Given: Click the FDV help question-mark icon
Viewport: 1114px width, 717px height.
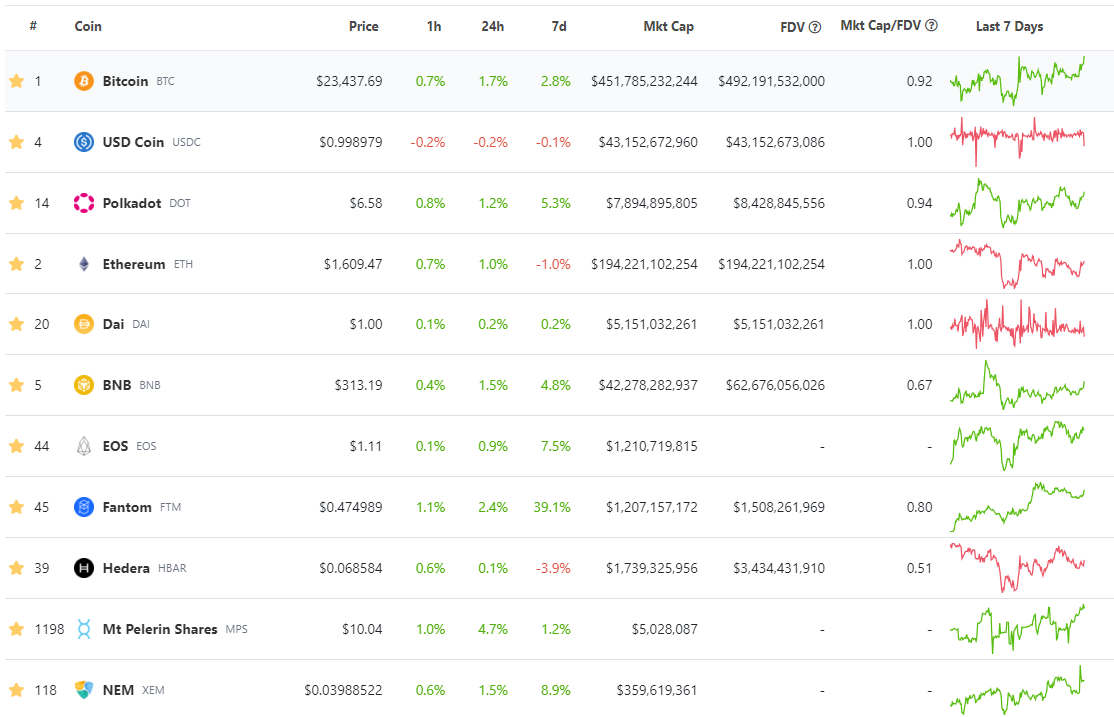Looking at the screenshot, I should (x=815, y=27).
